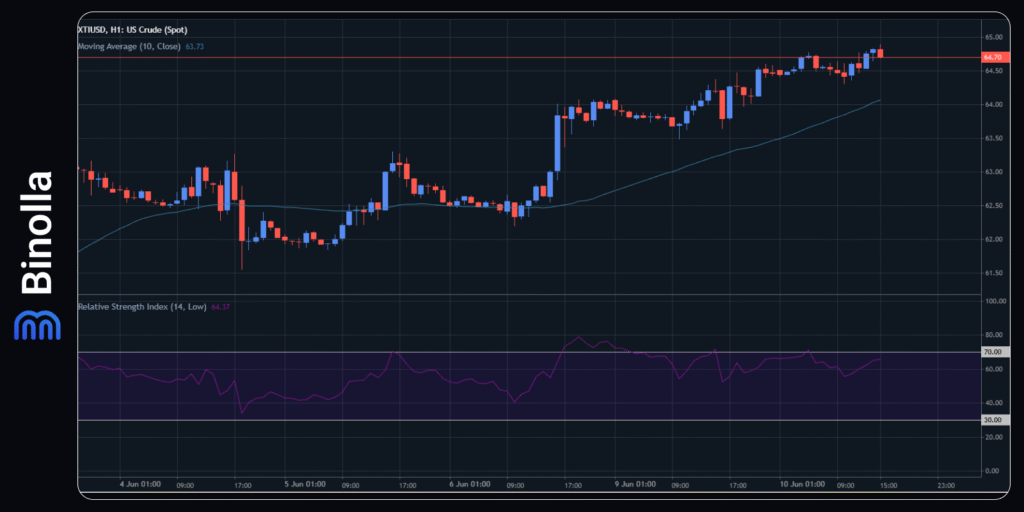Click the 65.00 price axis label
Screen dimensions: 1024x512
992,37
